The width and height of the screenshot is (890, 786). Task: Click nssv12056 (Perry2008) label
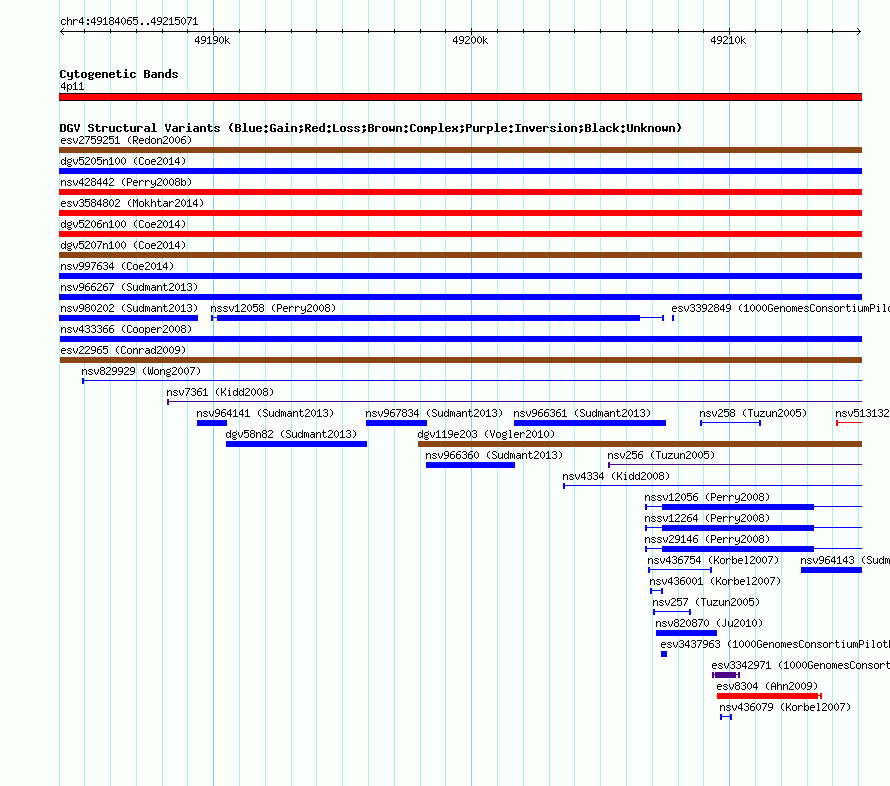pyautogui.click(x=707, y=497)
